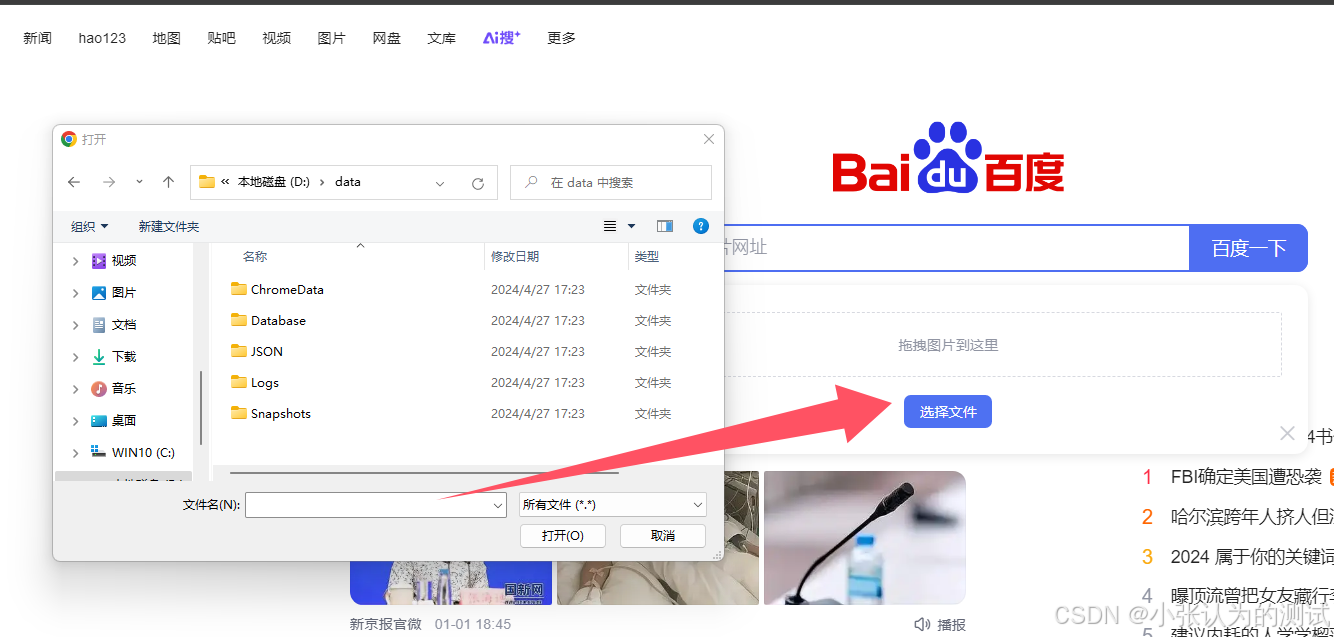Viewport: 1334px width, 637px height.
Task: Go up one folder level
Action: pyautogui.click(x=168, y=182)
